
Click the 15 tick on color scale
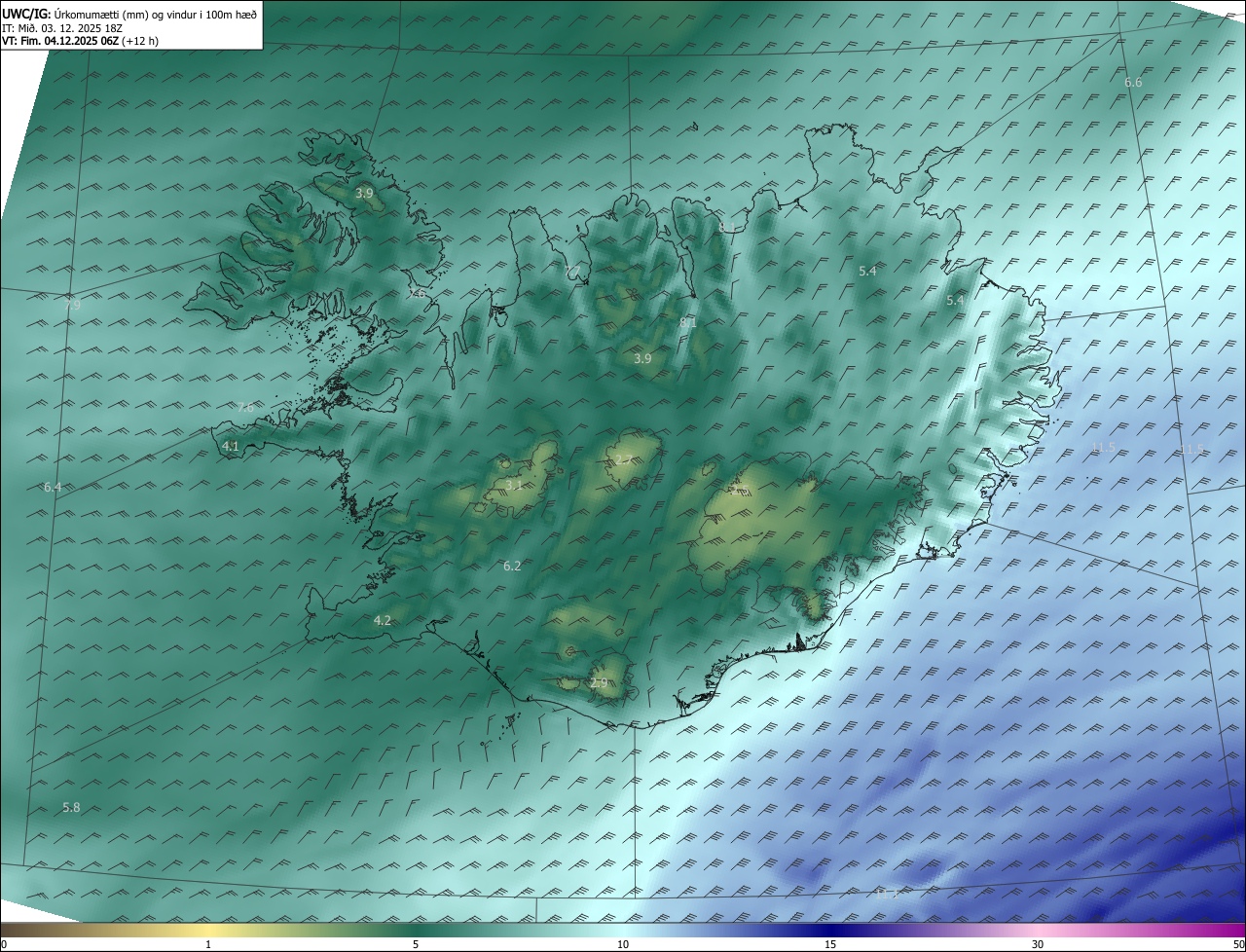[x=830, y=944]
